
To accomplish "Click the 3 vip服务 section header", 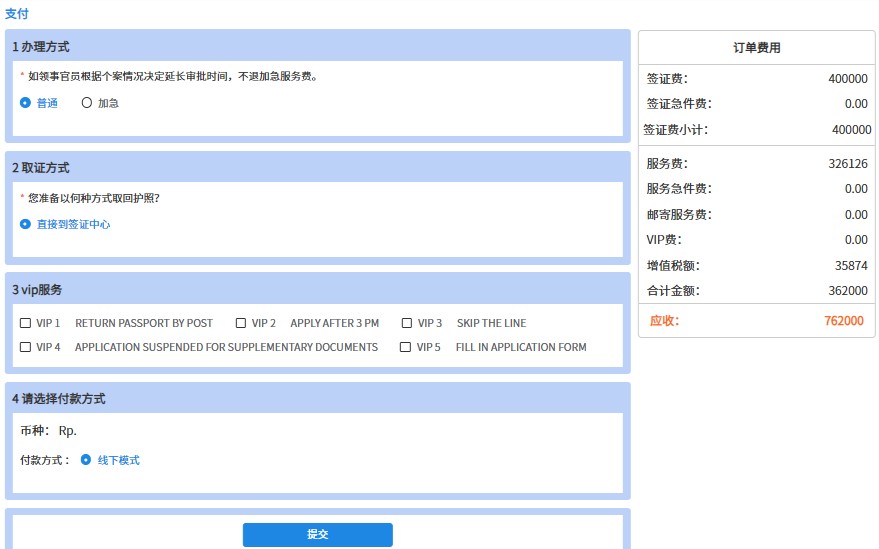I will pyautogui.click(x=37, y=290).
